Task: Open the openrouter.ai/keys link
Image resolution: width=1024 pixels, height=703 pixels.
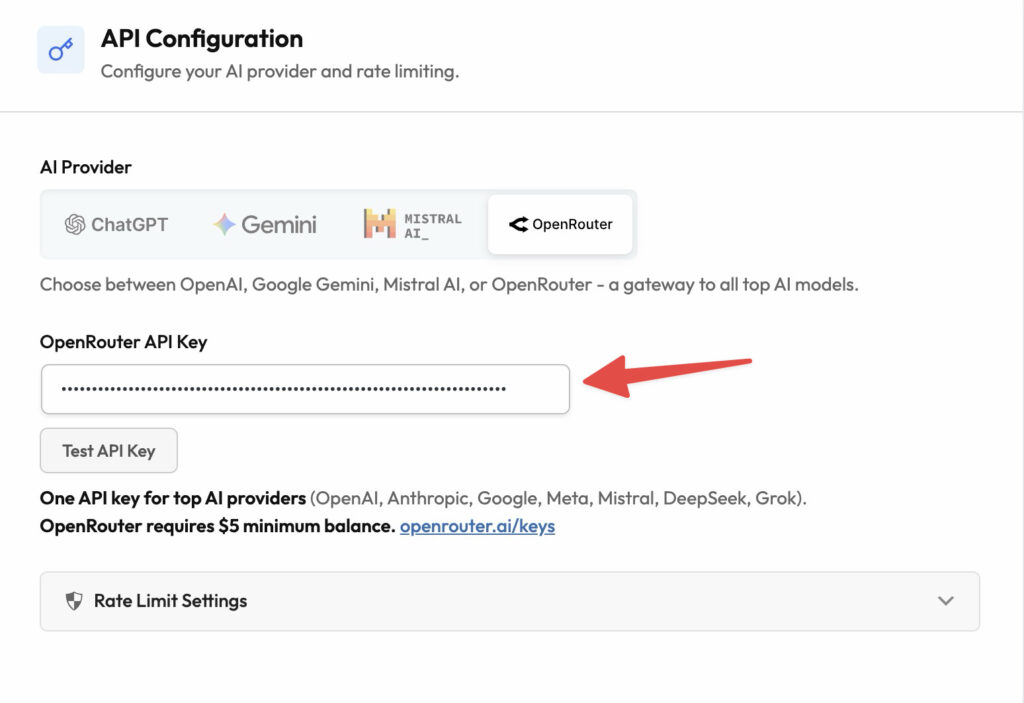Action: pos(477,526)
